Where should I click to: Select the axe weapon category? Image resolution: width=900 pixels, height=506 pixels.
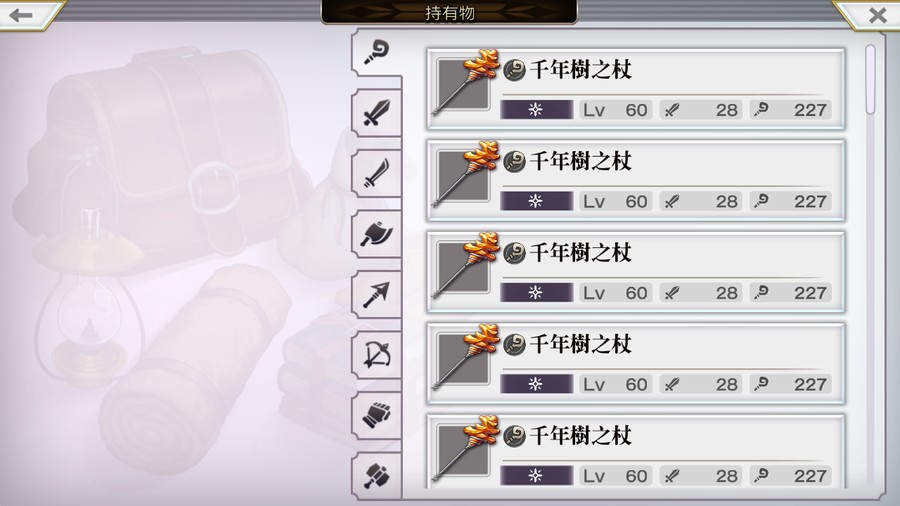point(376,234)
